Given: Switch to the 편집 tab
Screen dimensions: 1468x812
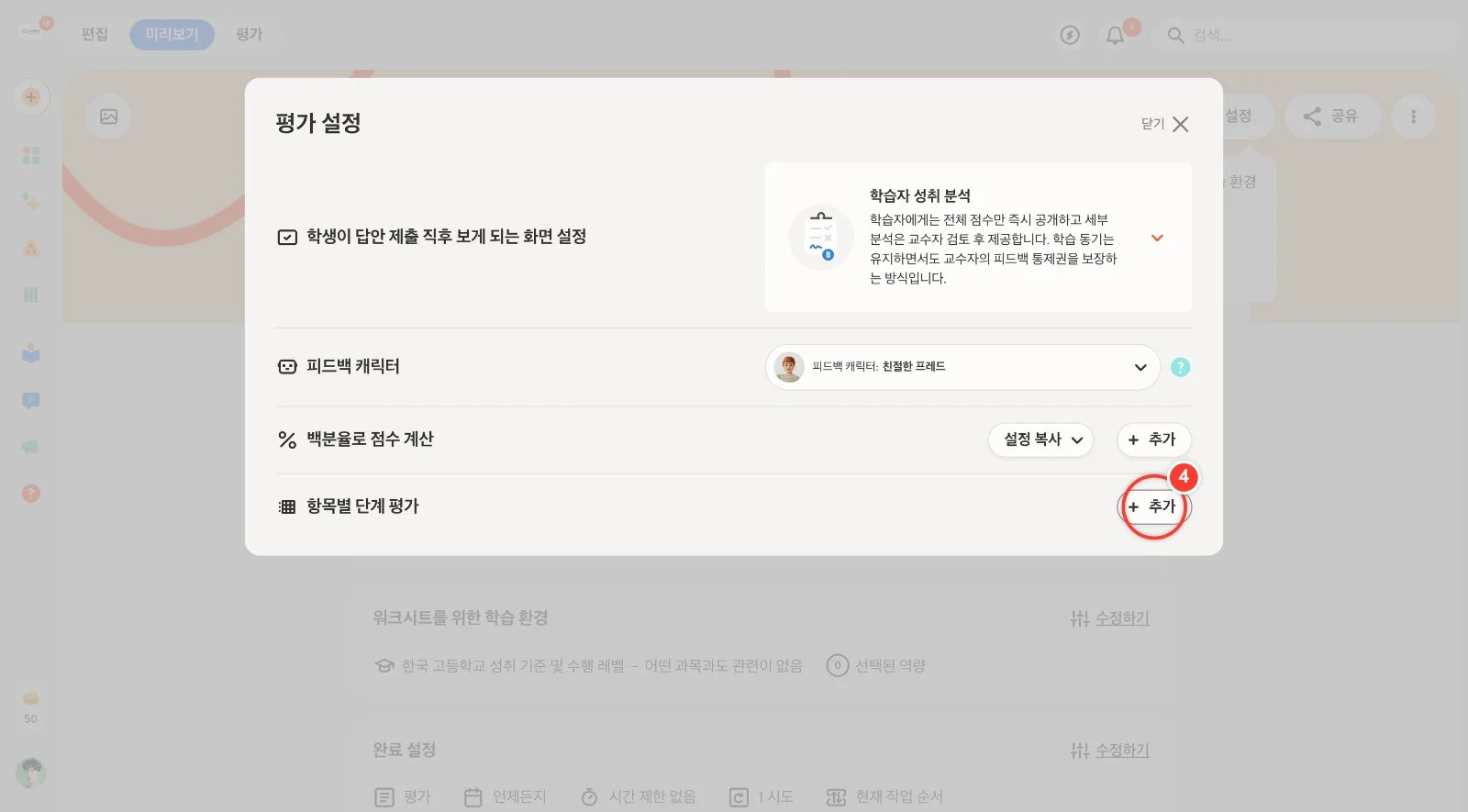Looking at the screenshot, I should (95, 35).
